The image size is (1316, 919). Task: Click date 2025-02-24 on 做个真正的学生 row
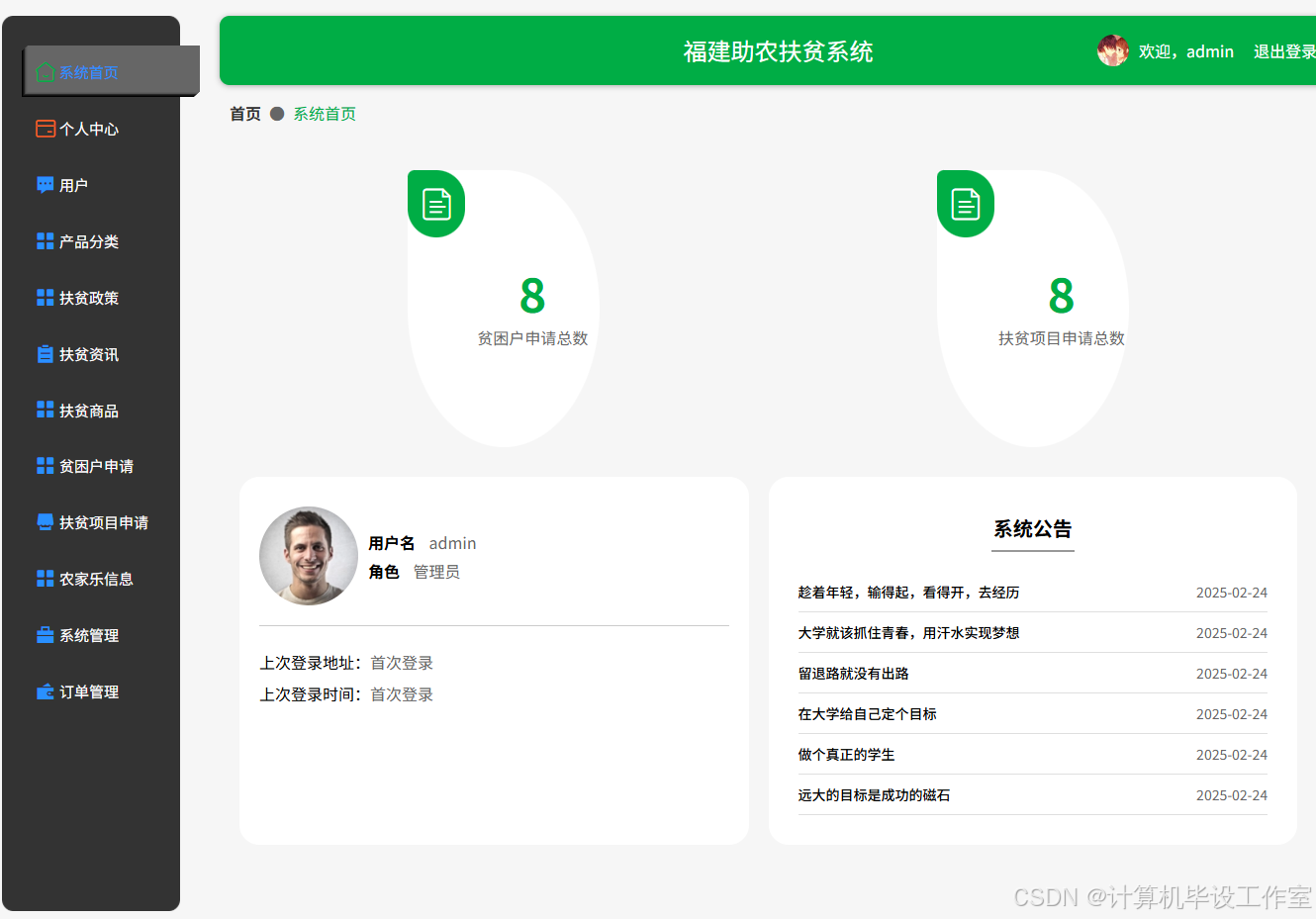[1232, 755]
